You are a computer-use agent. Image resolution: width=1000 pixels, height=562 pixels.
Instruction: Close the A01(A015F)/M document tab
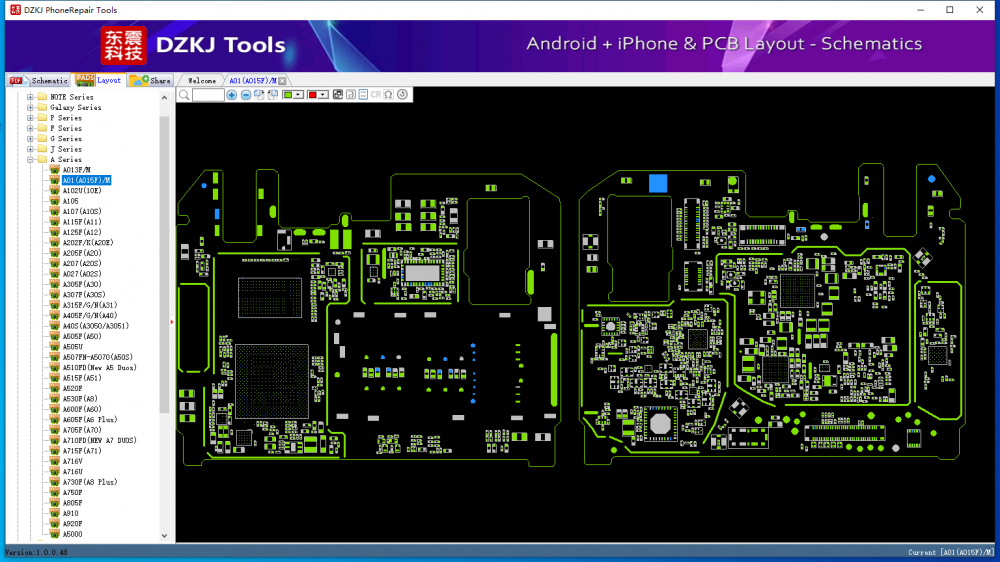[283, 81]
